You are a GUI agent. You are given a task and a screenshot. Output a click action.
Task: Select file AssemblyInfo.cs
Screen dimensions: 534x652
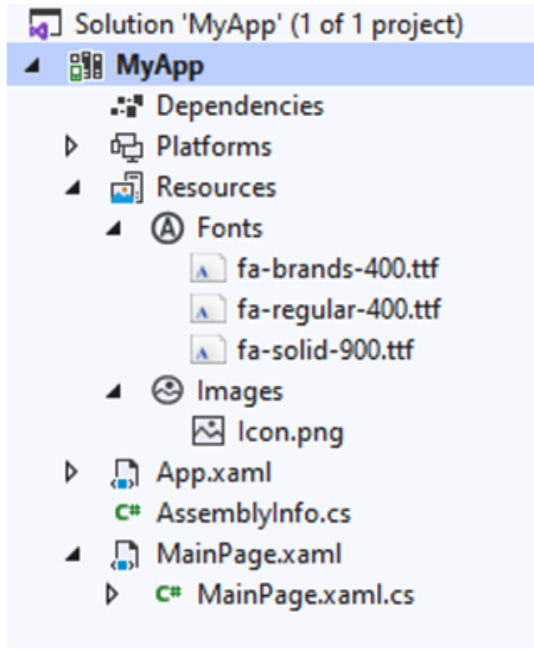(x=254, y=514)
